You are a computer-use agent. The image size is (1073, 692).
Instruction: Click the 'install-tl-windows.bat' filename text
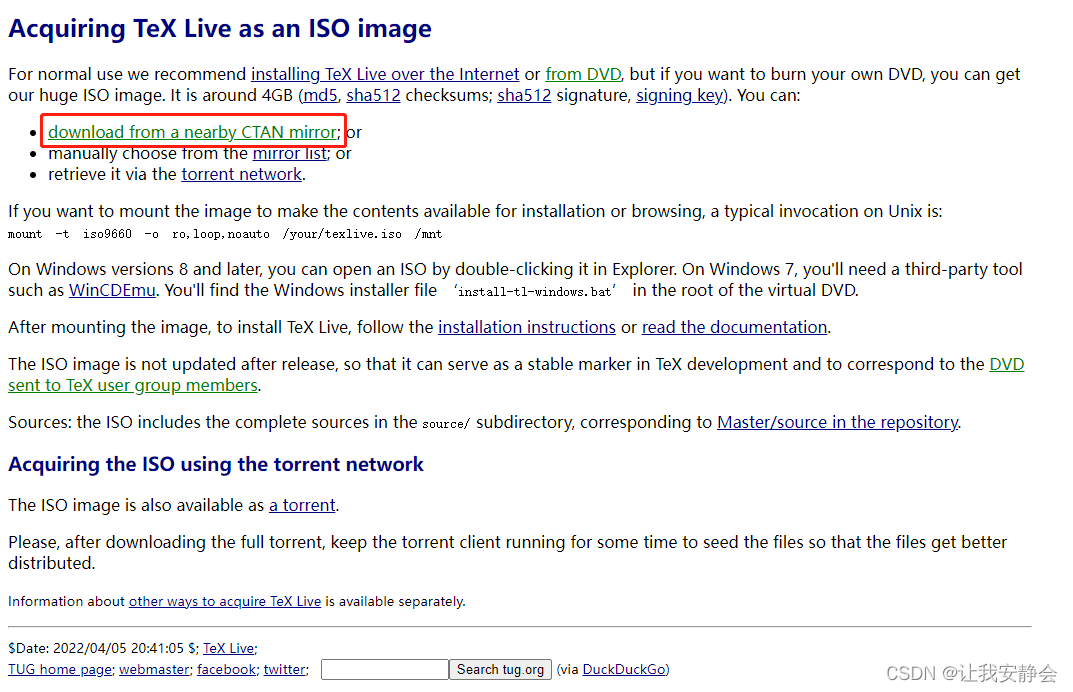pyautogui.click(x=534, y=292)
